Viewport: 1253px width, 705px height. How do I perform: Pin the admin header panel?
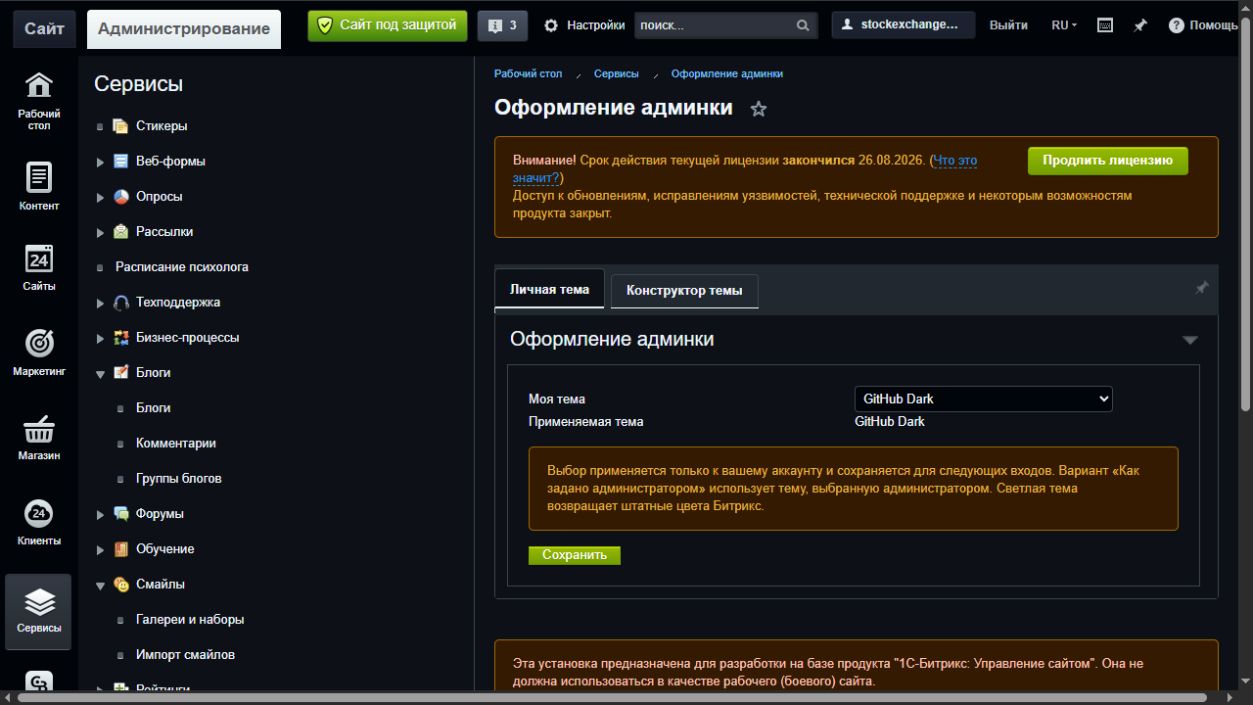coord(1140,26)
